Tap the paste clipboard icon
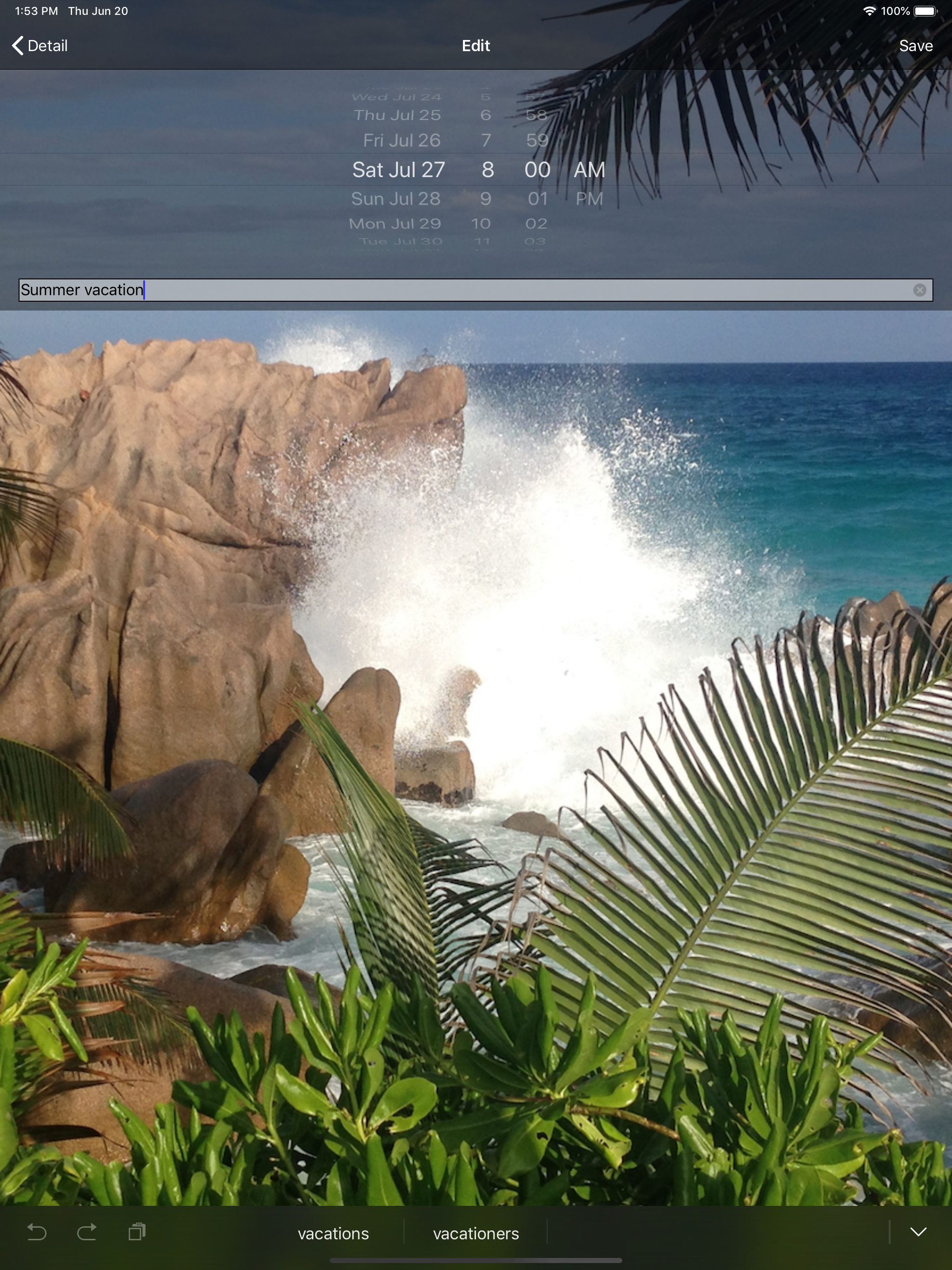The width and height of the screenshot is (952, 1270). tap(137, 1232)
